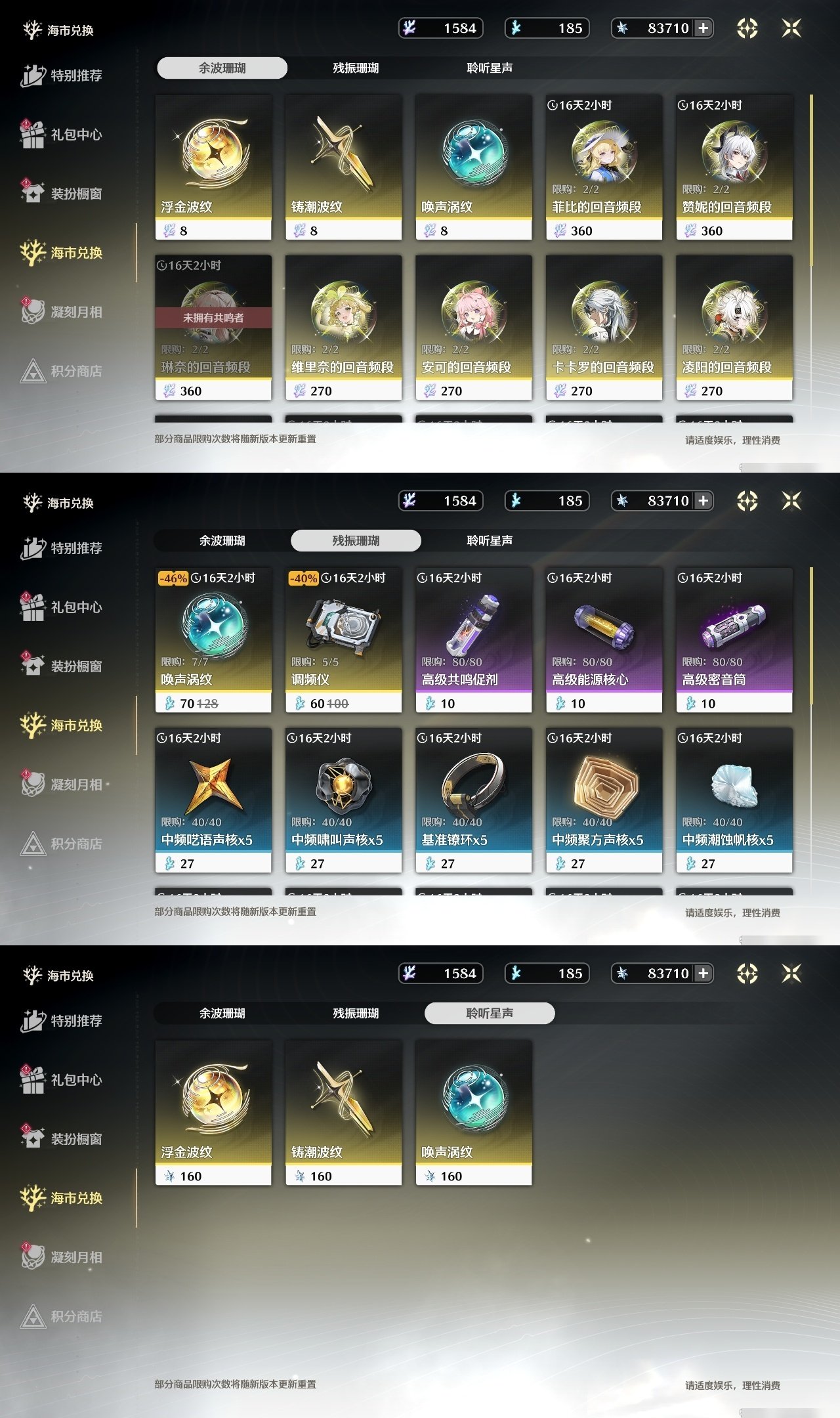The image size is (840, 1418).
Task: Open the 赞妮的回音频段 item card
Action: point(734,167)
